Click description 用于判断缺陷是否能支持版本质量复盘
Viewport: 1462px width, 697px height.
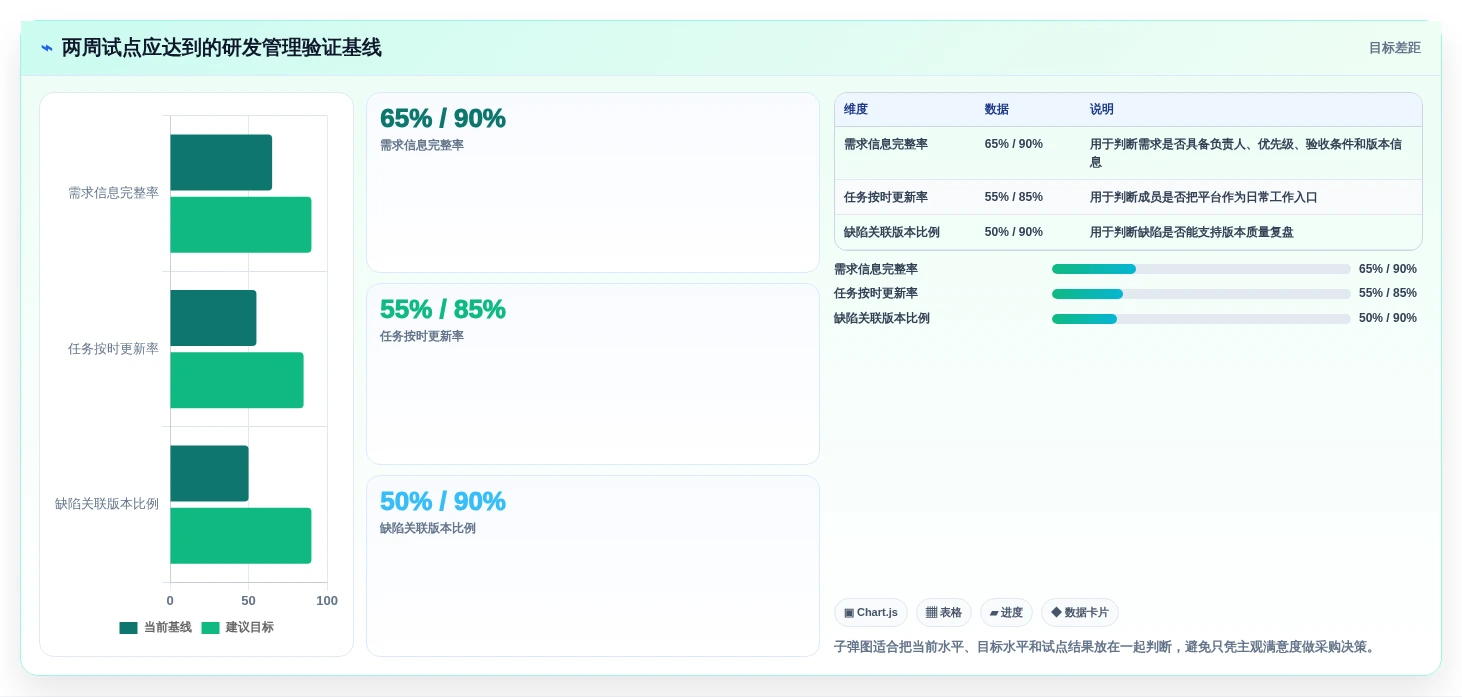(x=1192, y=232)
